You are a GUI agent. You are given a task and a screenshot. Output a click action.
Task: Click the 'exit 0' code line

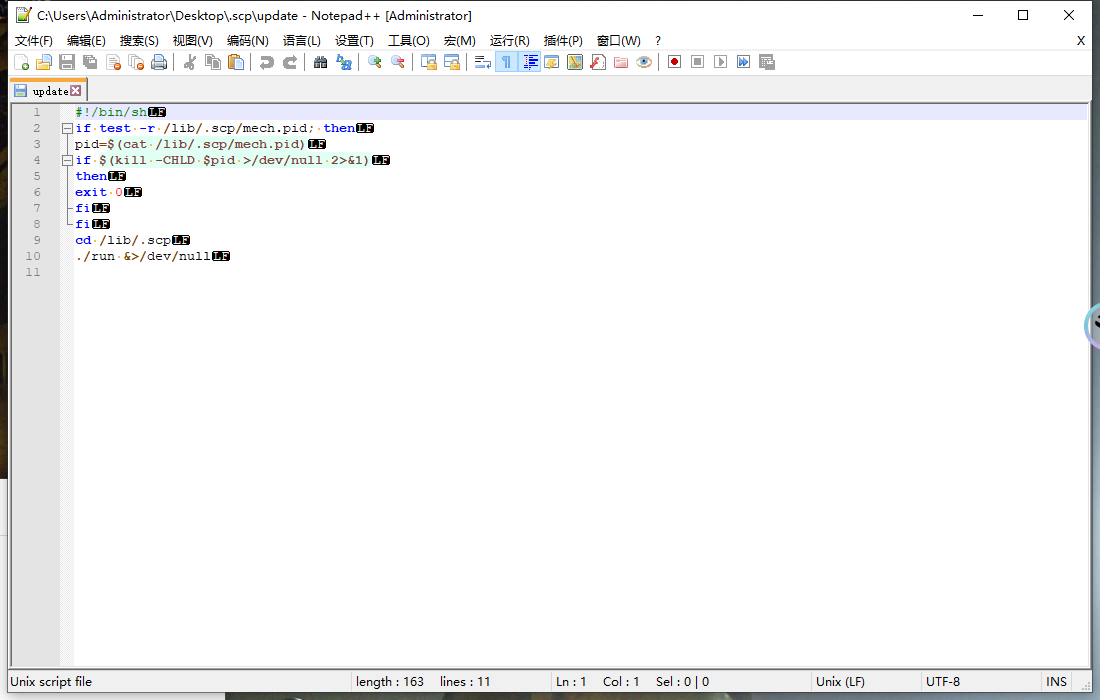pos(99,192)
